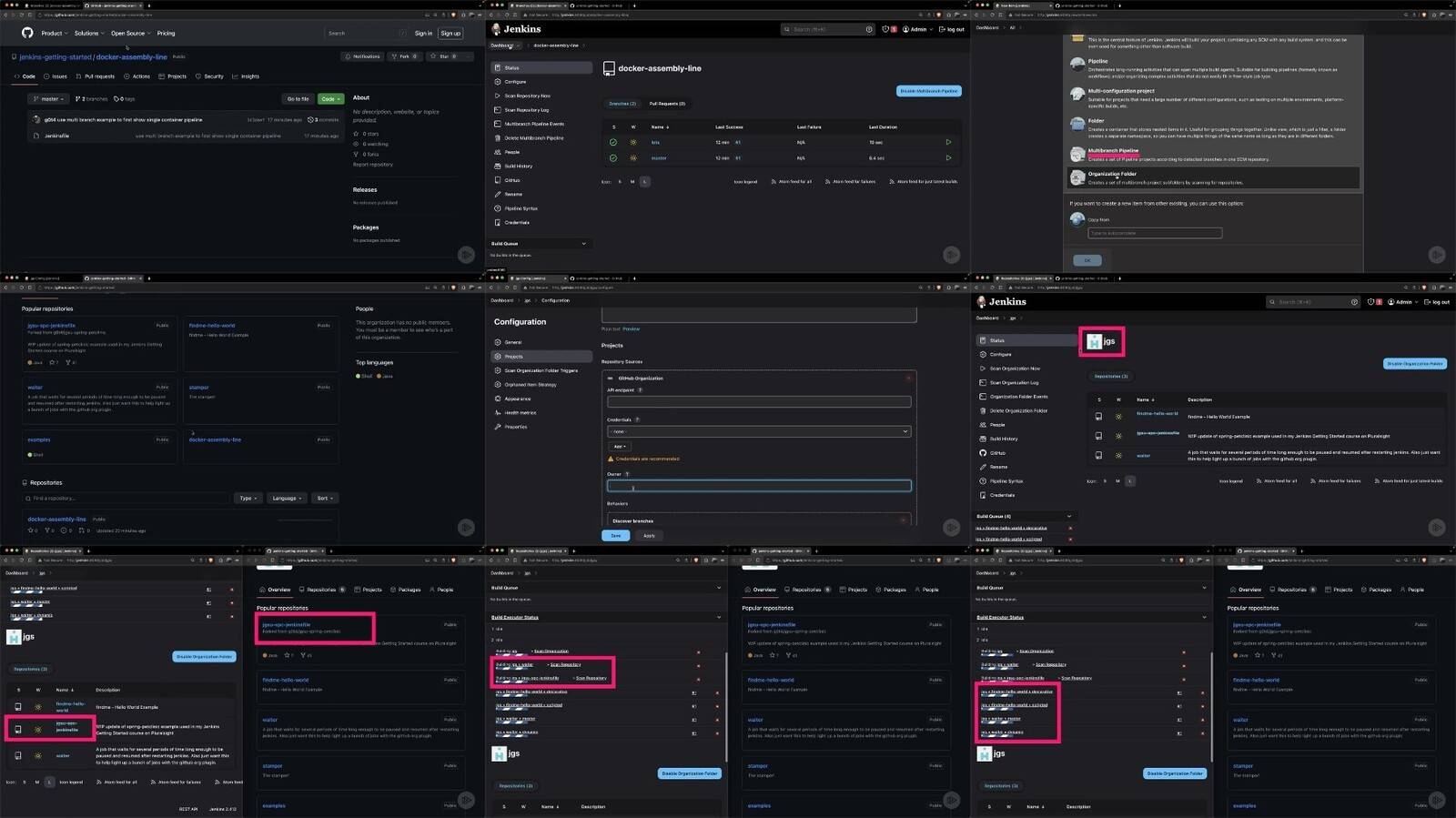Viewport: 1456px width, 818px height.
Task: Open Orphaned Item Strategy in Configuration sidebar
Action: (530, 385)
